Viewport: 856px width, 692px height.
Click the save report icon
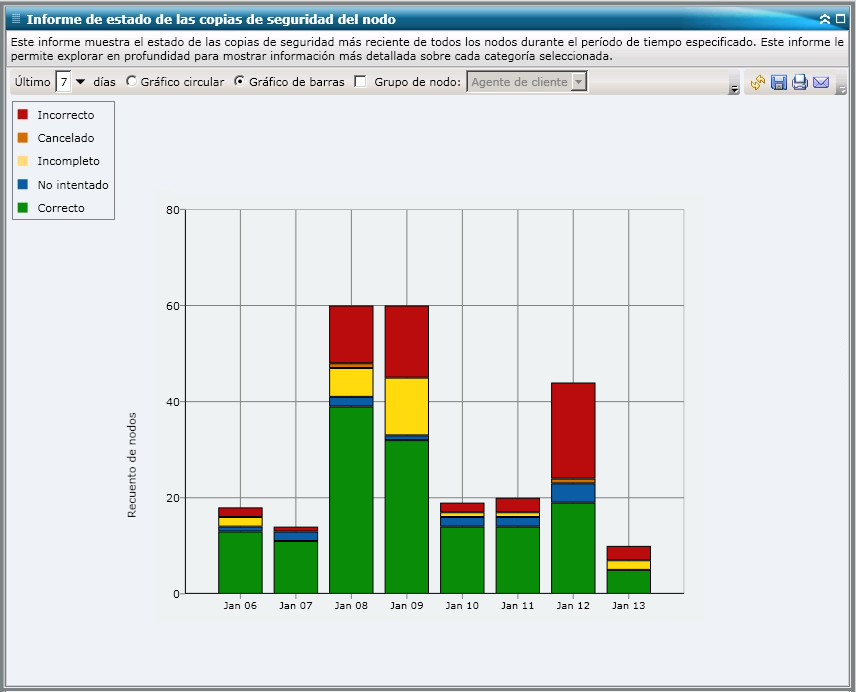click(x=779, y=83)
